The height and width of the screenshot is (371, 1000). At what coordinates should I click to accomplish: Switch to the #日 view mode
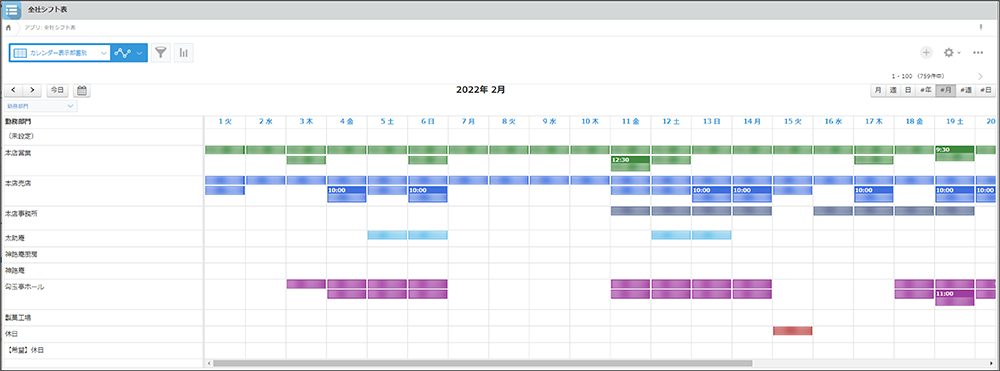click(x=985, y=91)
